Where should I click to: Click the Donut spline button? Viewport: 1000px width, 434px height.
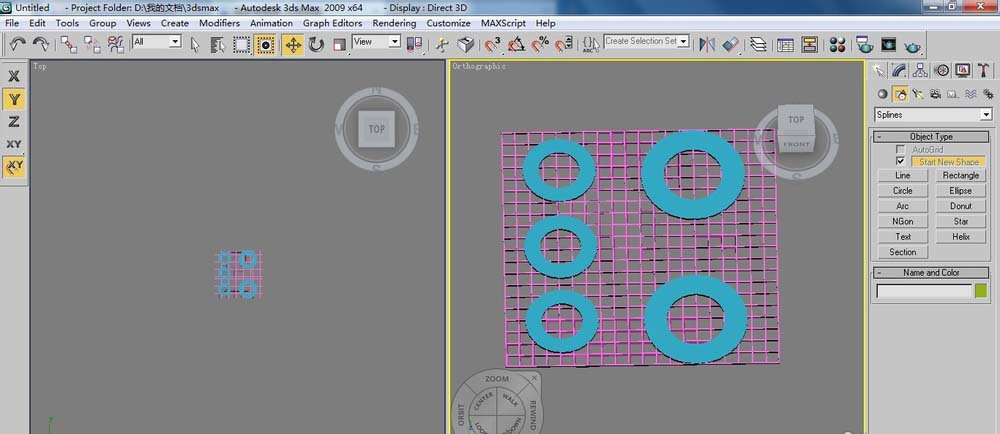(x=961, y=206)
